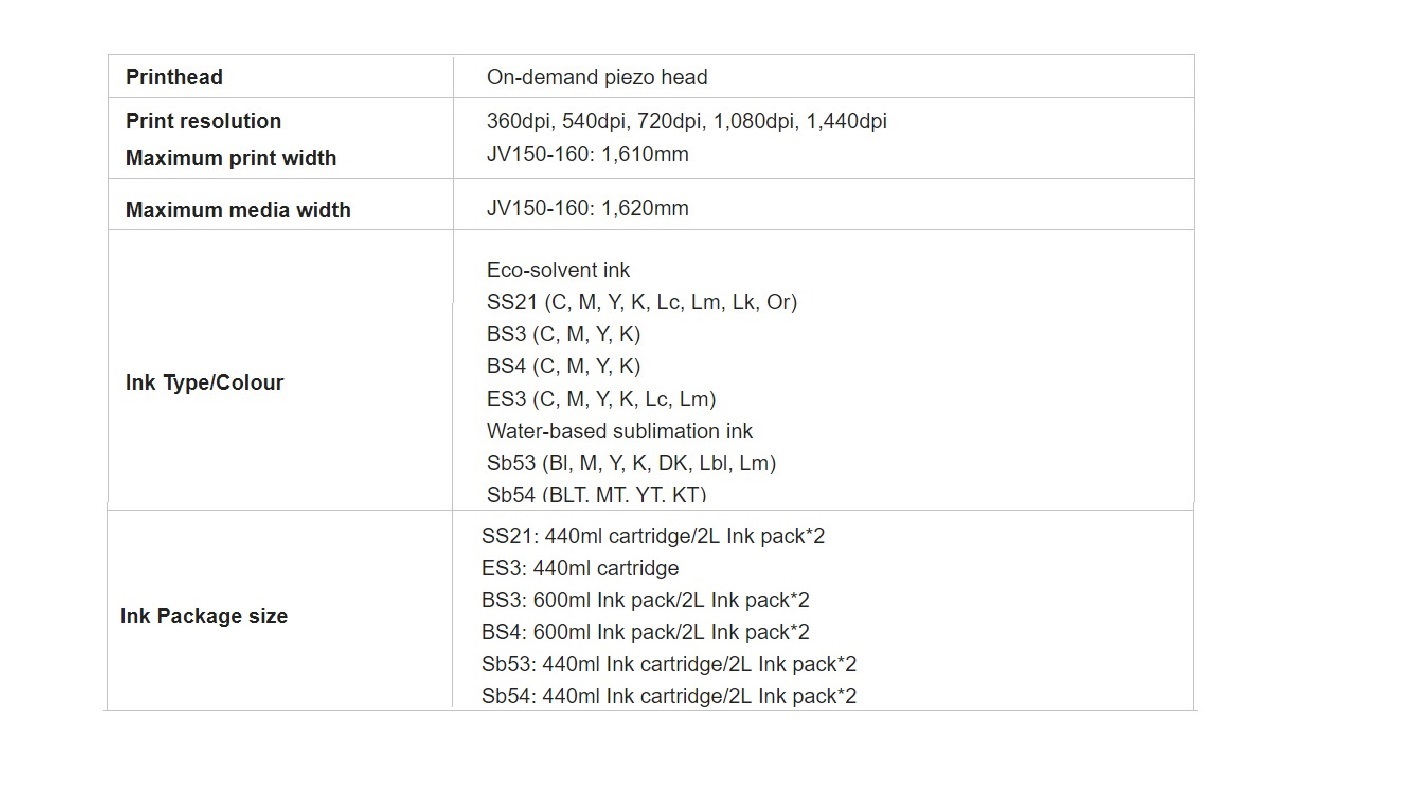1424x796 pixels.
Task: Click the Sb53 colour list line
Action: click(x=631, y=463)
